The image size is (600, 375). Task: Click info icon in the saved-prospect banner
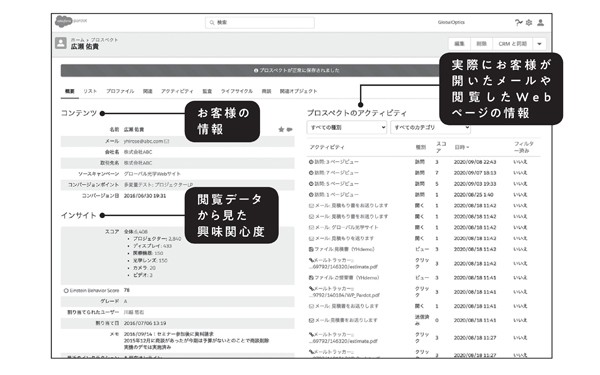click(256, 70)
